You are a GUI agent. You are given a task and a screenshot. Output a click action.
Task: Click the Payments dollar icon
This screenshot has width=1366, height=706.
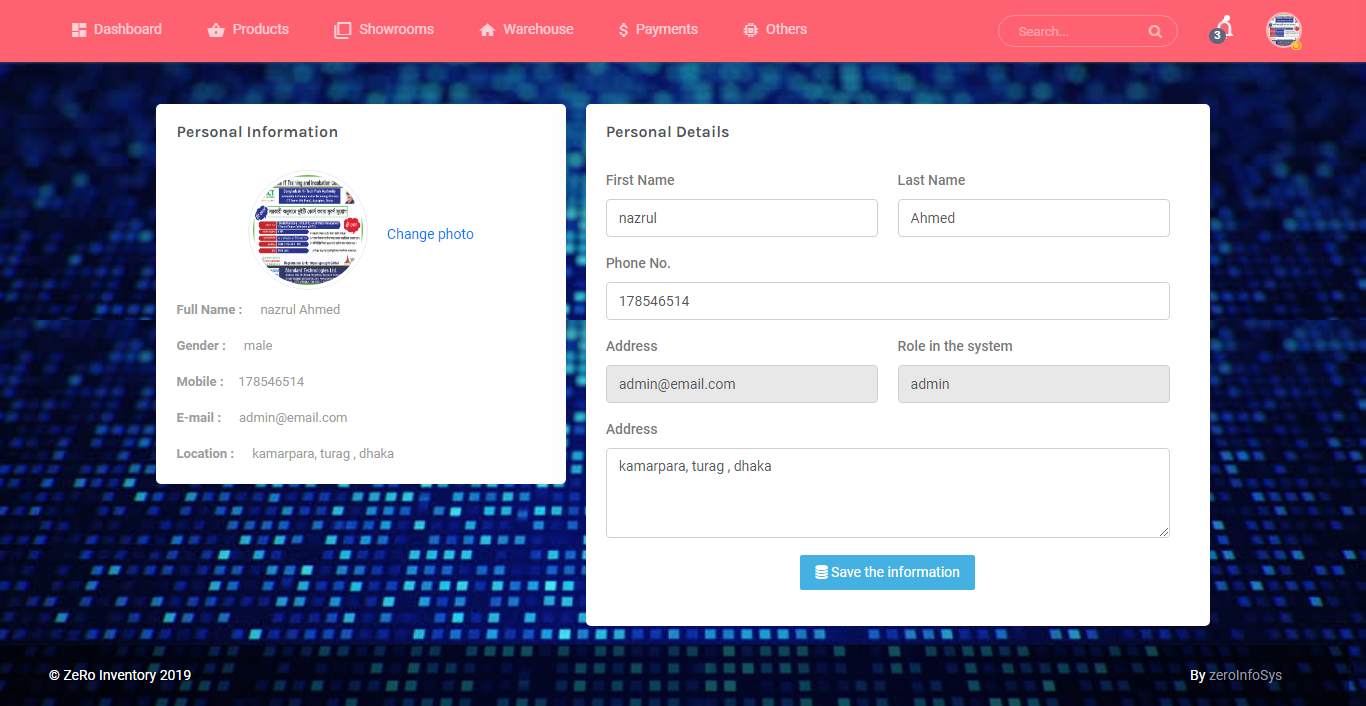point(625,29)
